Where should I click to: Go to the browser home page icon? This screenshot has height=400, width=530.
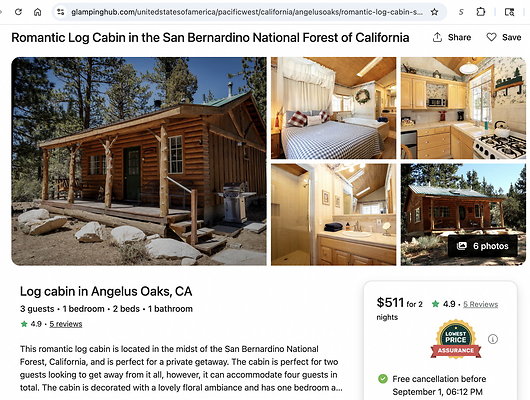(x=38, y=12)
